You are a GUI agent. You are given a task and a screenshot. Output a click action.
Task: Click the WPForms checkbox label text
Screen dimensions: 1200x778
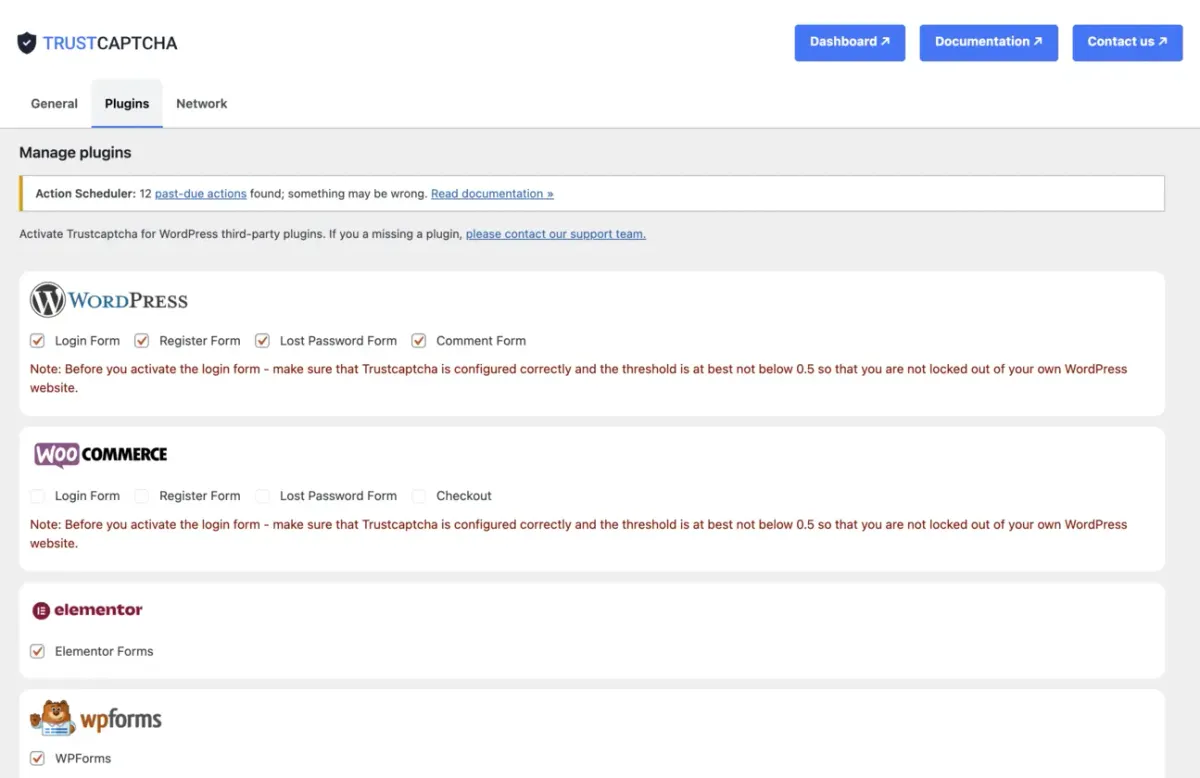[x=83, y=758]
